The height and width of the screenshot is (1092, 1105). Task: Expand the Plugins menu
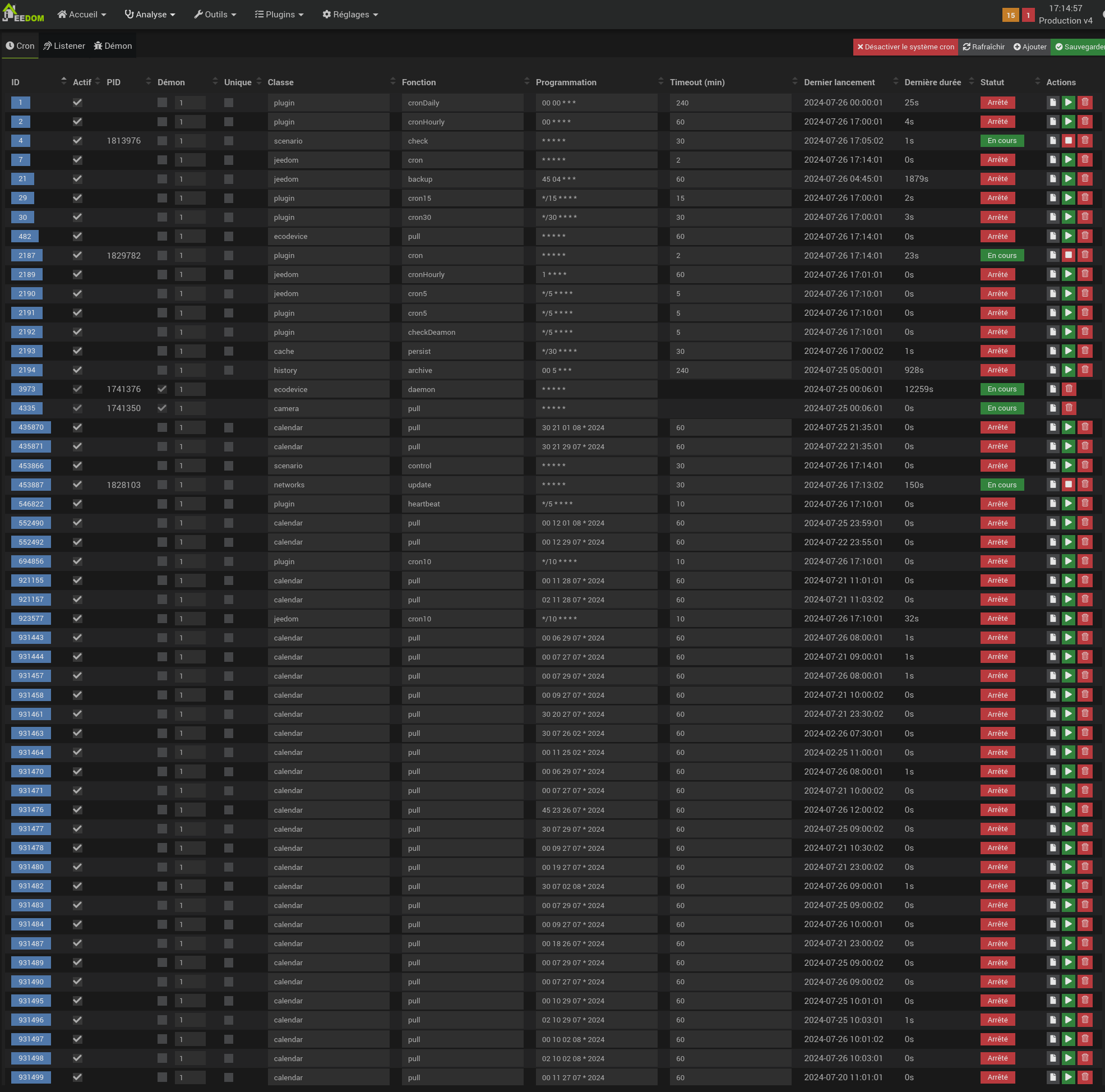click(x=279, y=15)
